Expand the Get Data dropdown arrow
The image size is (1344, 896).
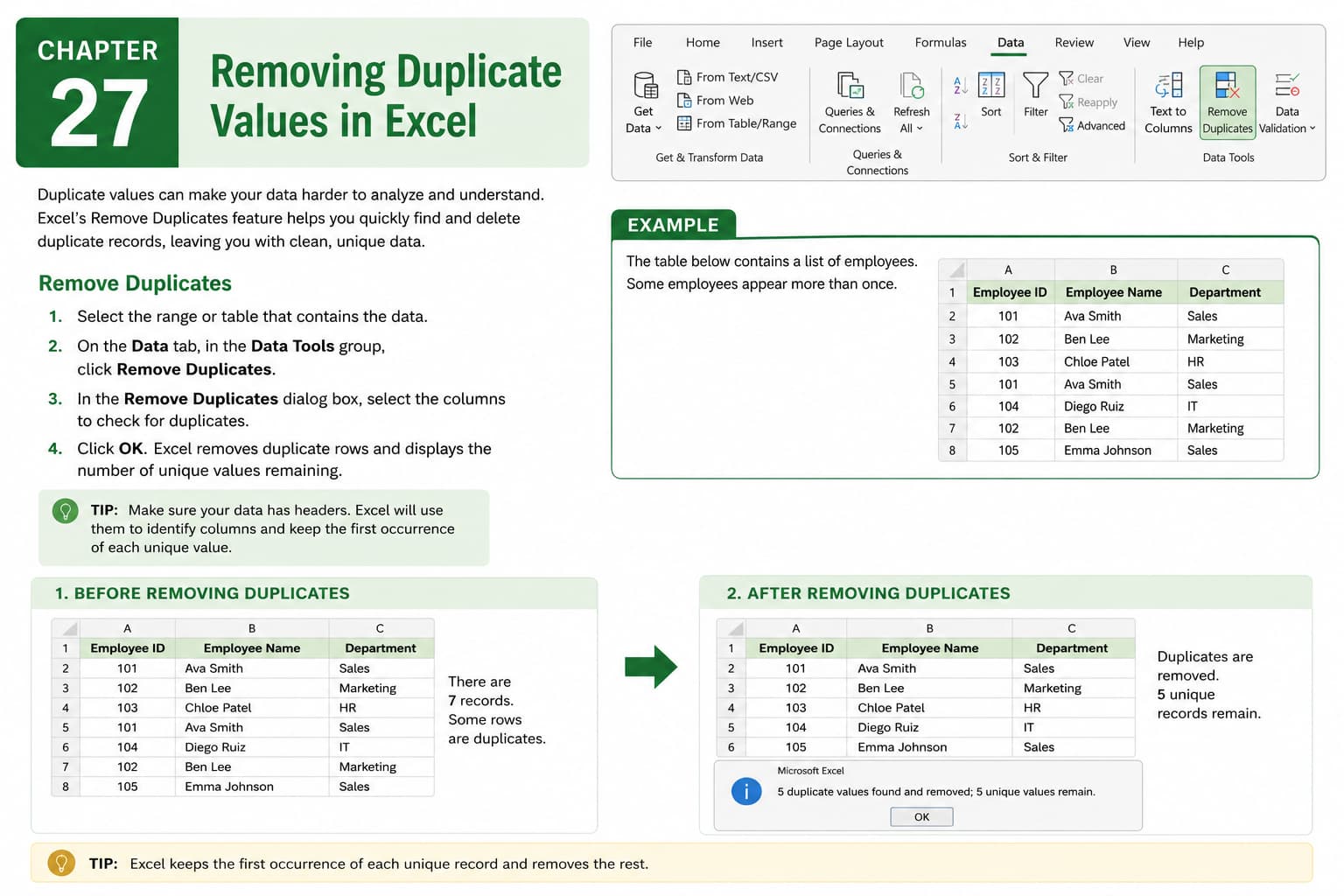point(658,129)
